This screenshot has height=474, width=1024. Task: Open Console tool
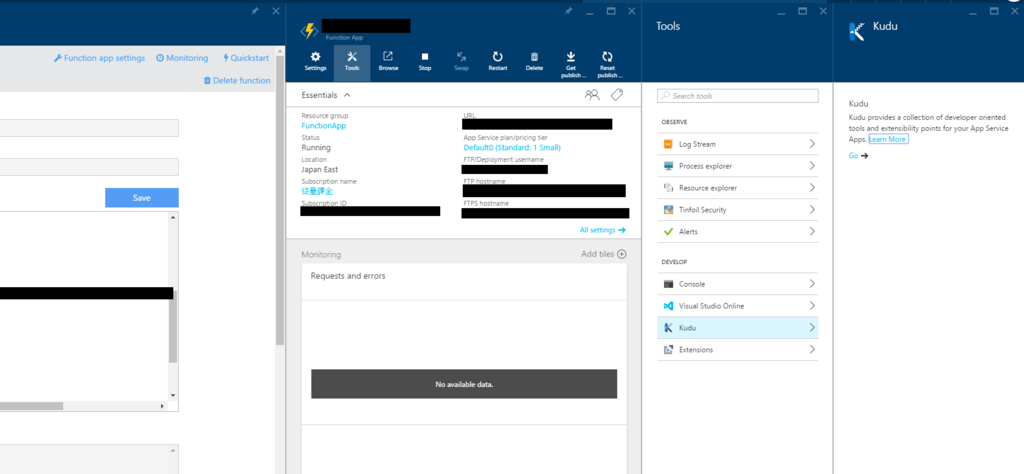(737, 284)
